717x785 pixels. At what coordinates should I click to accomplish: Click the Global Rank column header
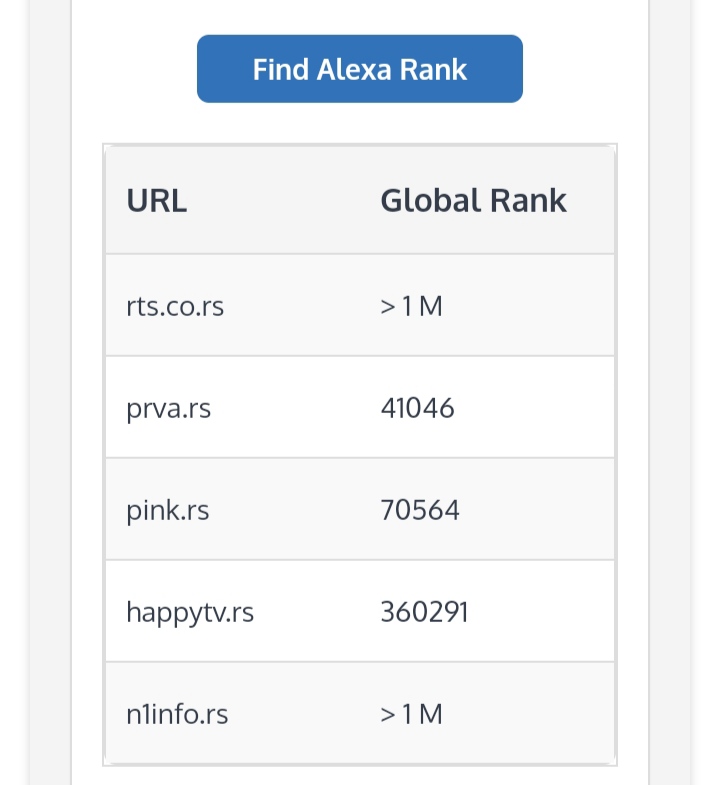pos(473,201)
